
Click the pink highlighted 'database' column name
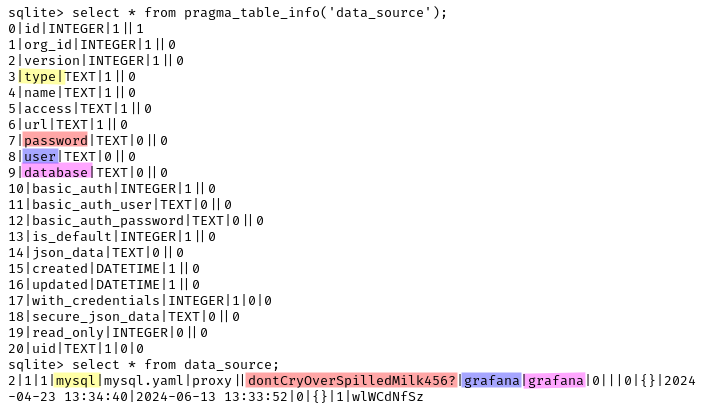pyautogui.click(x=57, y=173)
